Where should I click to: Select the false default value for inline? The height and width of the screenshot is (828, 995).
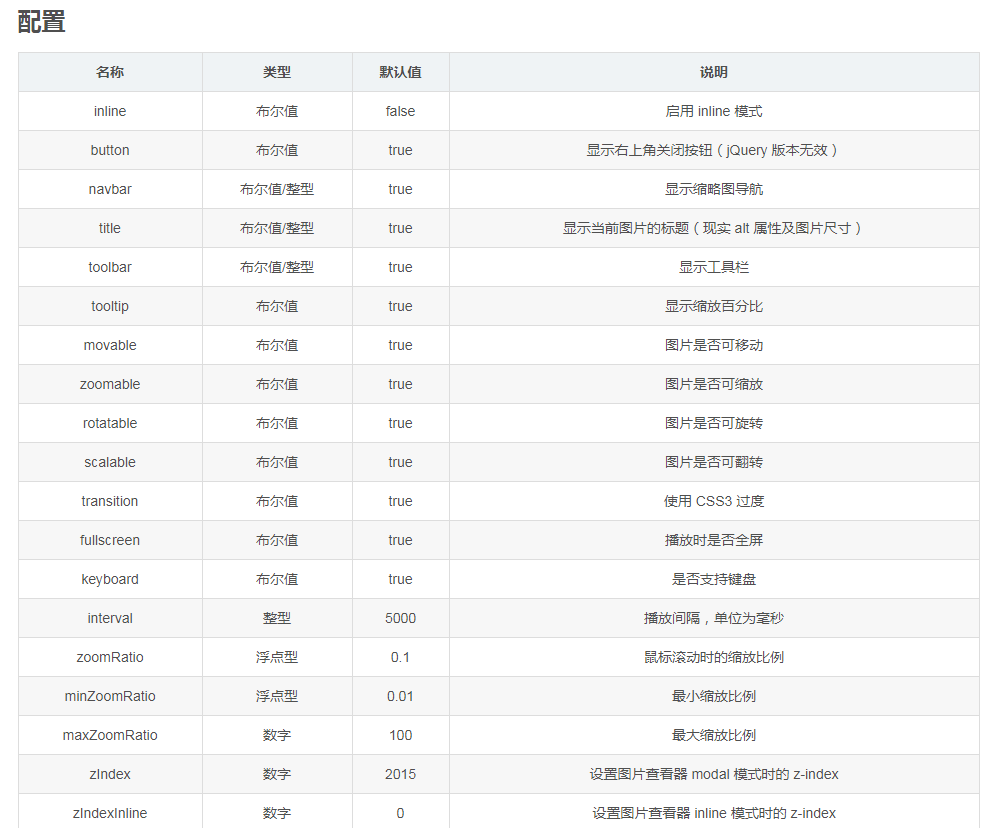tap(400, 111)
